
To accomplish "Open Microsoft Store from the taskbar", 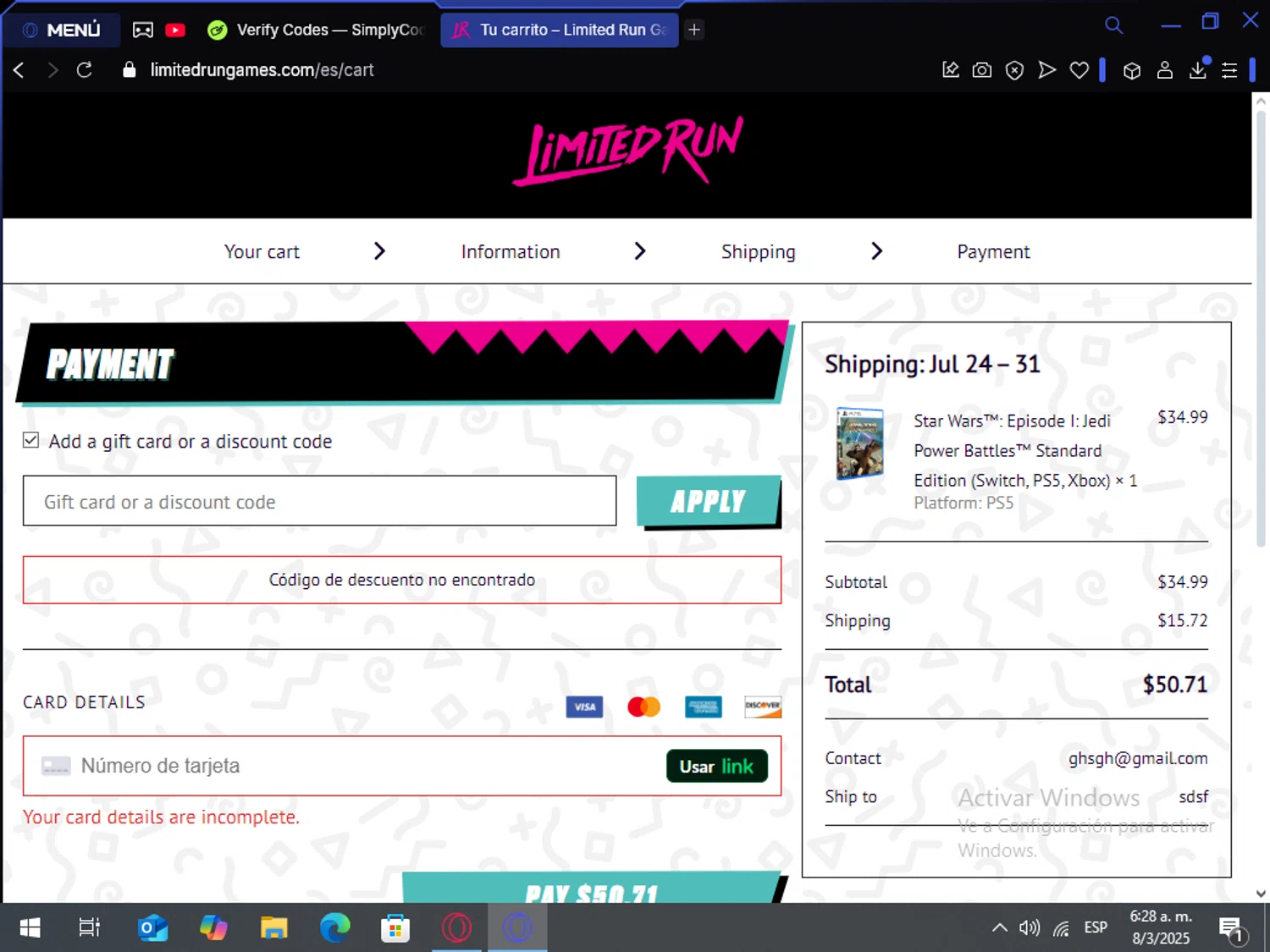I will pos(395,928).
